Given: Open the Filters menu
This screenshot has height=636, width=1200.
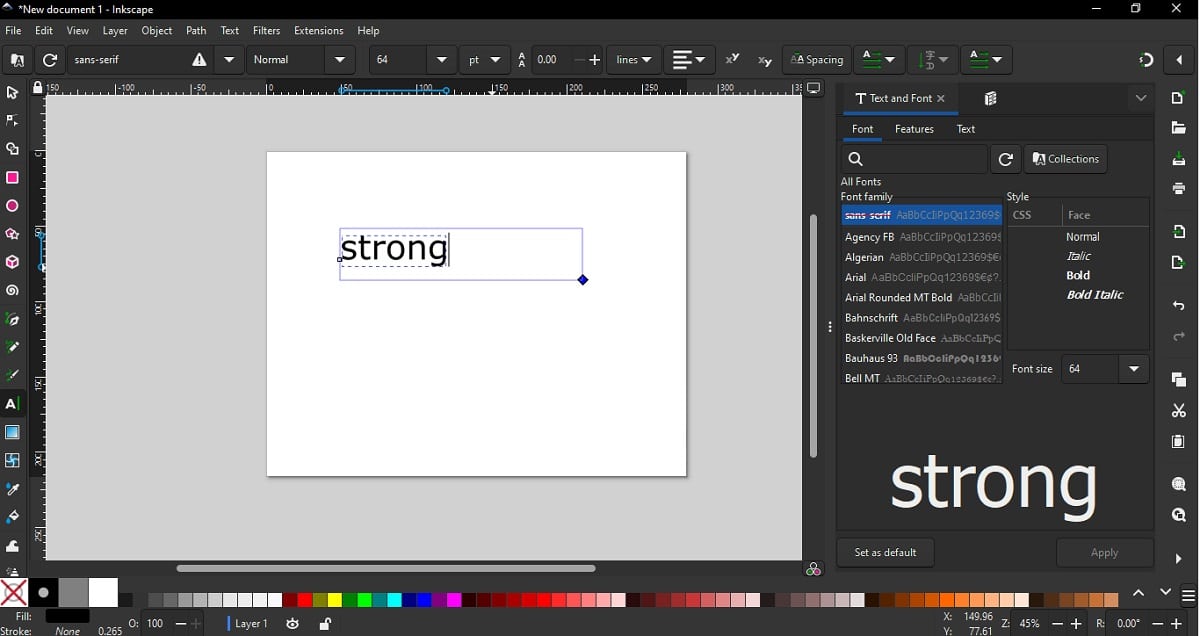Looking at the screenshot, I should coord(266,30).
